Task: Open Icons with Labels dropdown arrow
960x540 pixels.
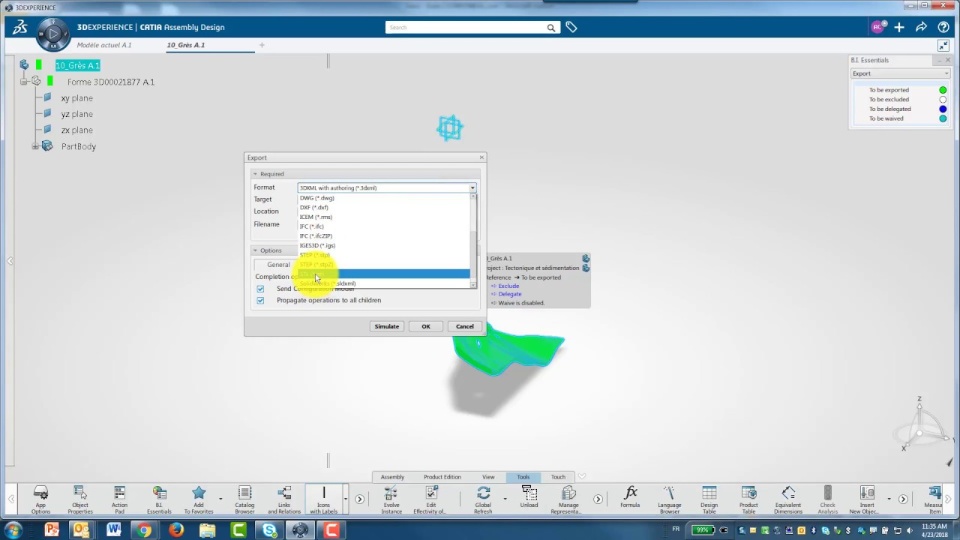Action: (345, 499)
